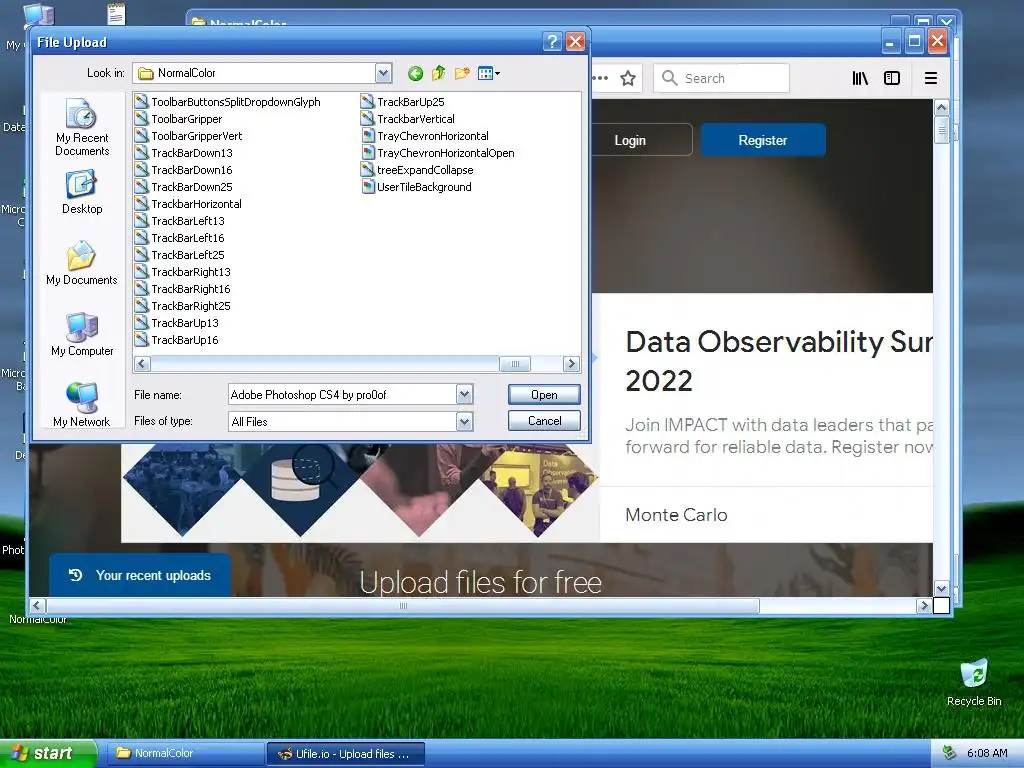Screen dimensions: 1024x768
Task: Select the TrackbarRight13 file
Action: coord(183,272)
